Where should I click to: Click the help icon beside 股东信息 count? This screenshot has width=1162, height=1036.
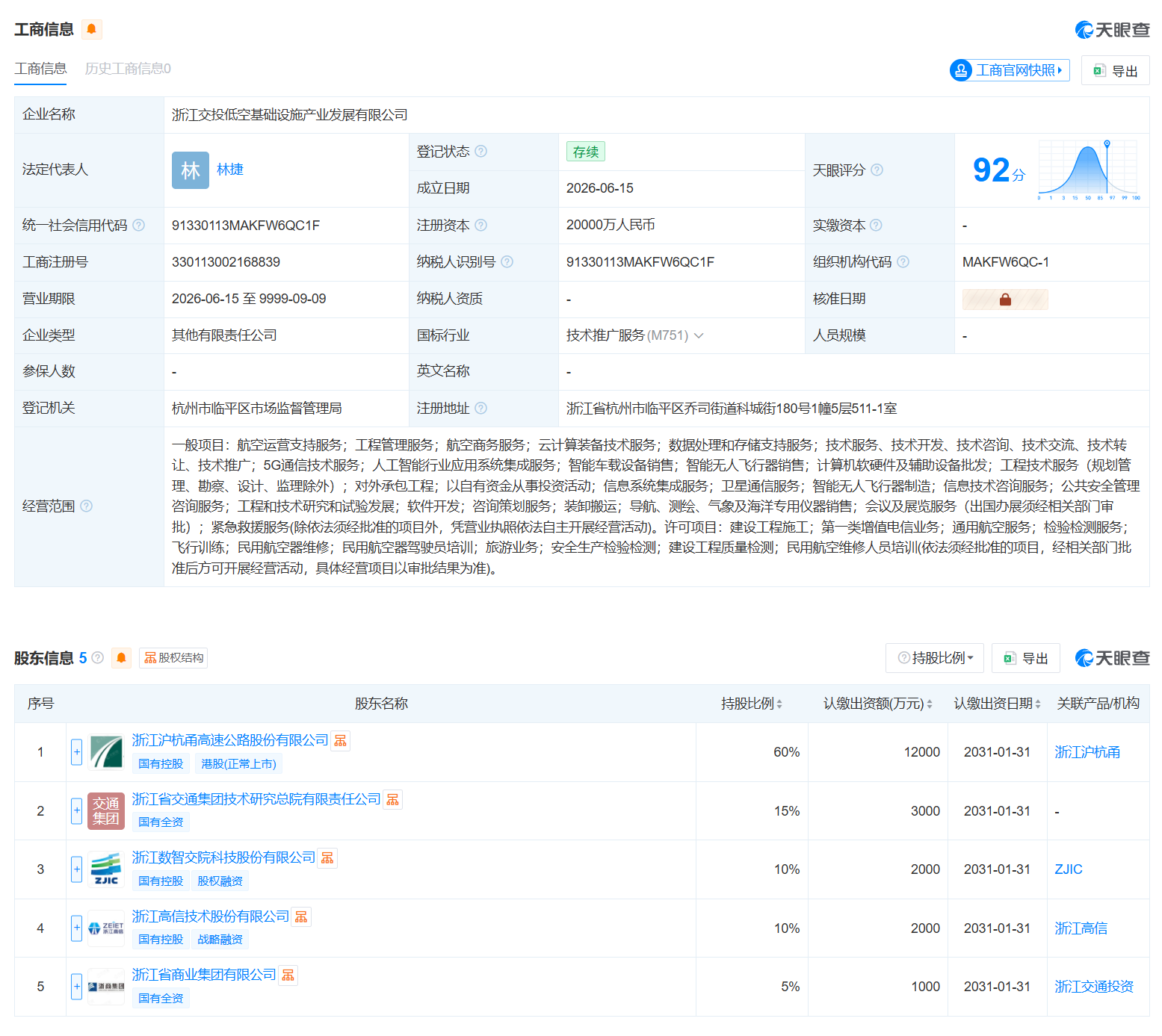98,657
